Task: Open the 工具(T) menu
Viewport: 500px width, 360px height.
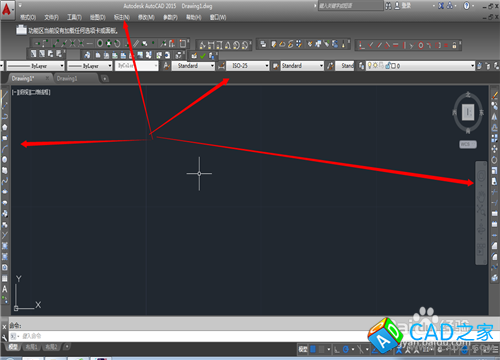Action: pyautogui.click(x=74, y=17)
